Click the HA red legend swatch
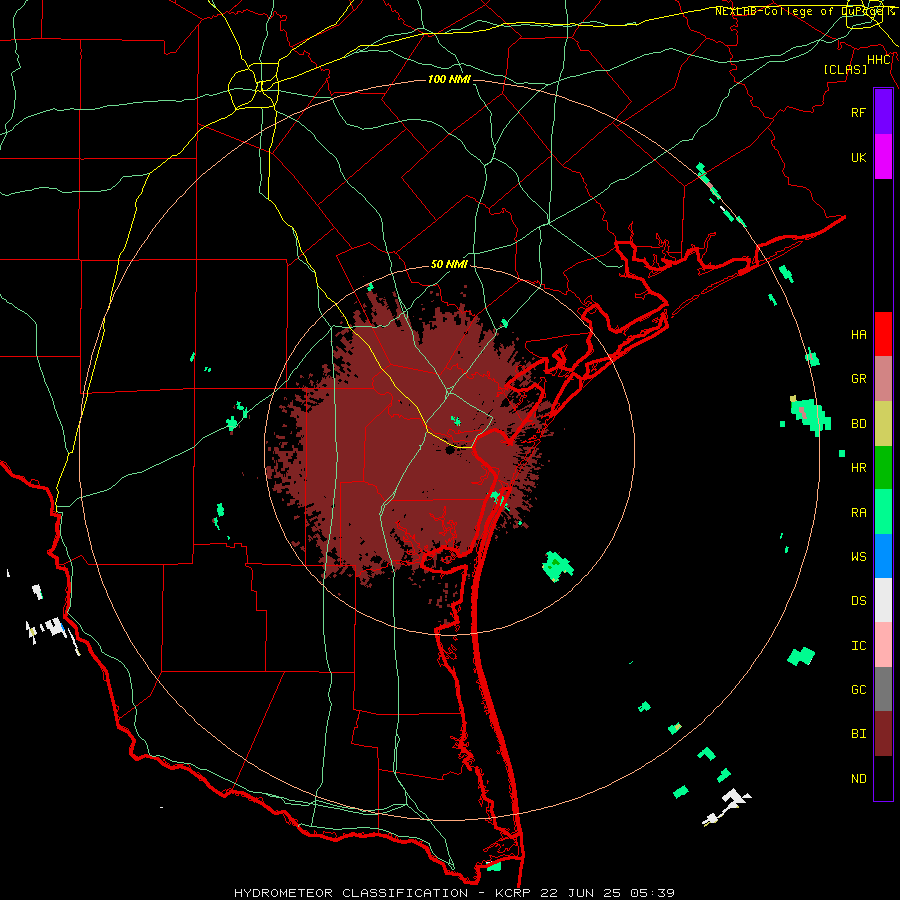The height and width of the screenshot is (900, 900). (883, 334)
